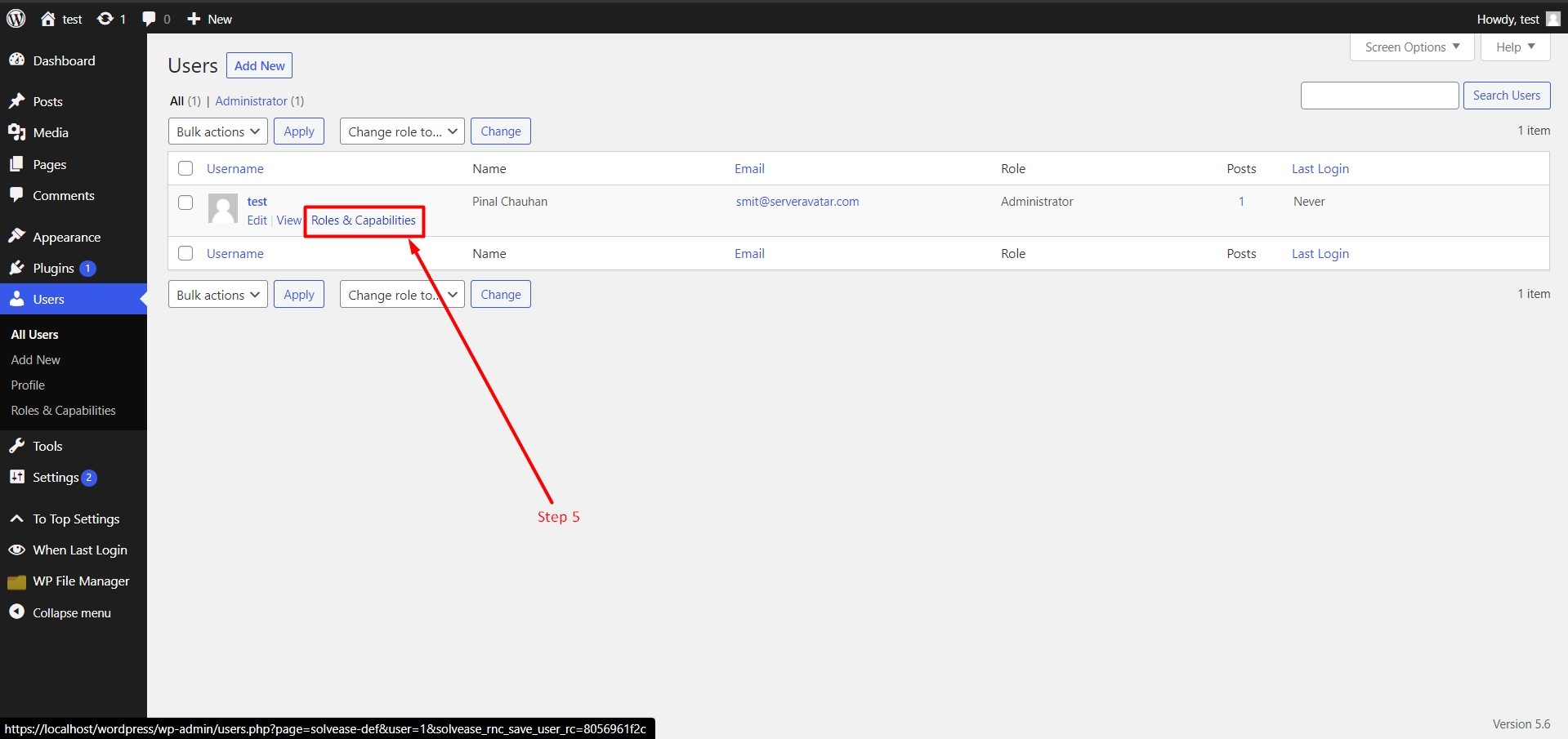This screenshot has width=1568, height=739.
Task: Open the comments bubble in admin bar
Action: [x=149, y=19]
